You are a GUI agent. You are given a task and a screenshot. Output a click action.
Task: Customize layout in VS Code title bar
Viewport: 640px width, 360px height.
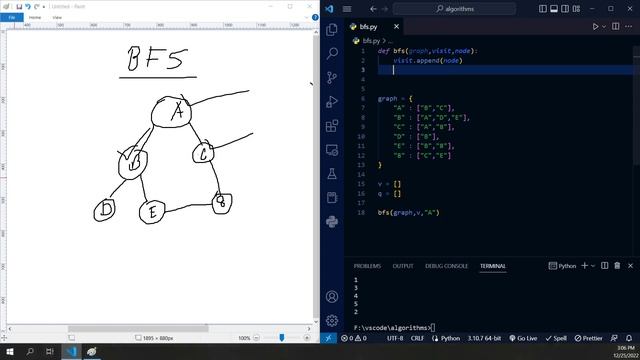tap(576, 9)
